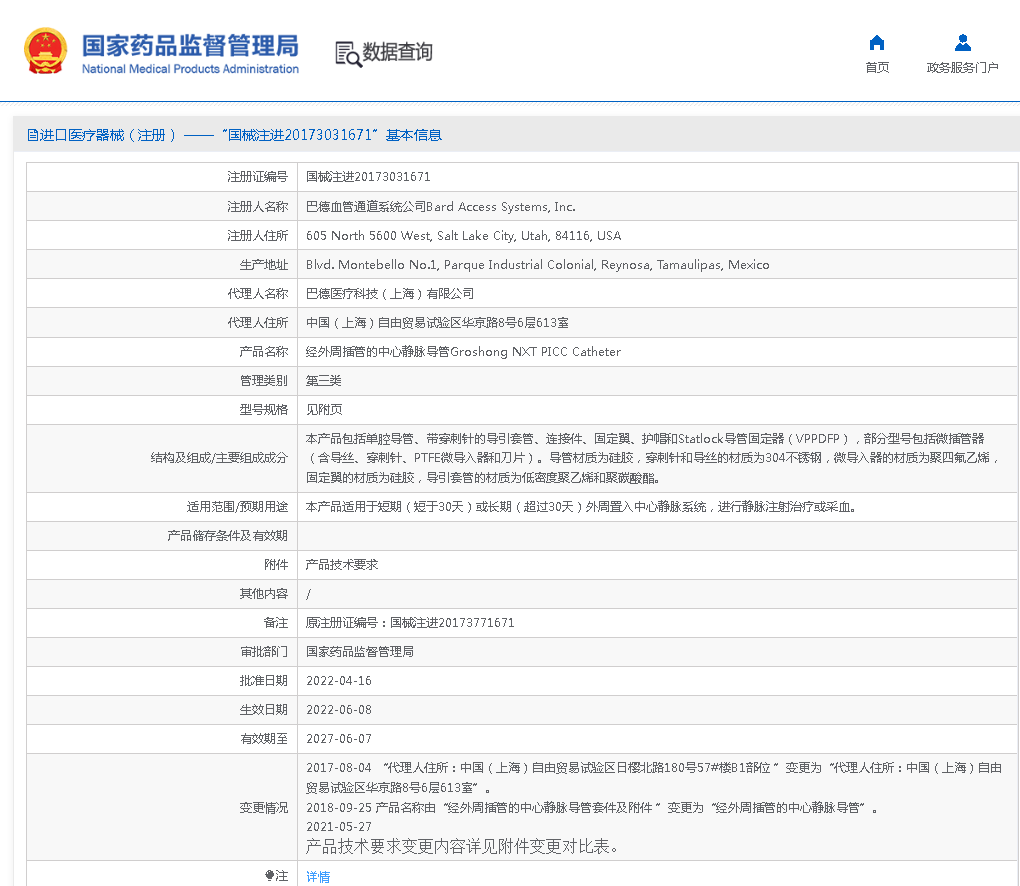The width and height of the screenshot is (1020, 886).
Task: Open the 详情 link at the bottom
Action: click(x=318, y=877)
